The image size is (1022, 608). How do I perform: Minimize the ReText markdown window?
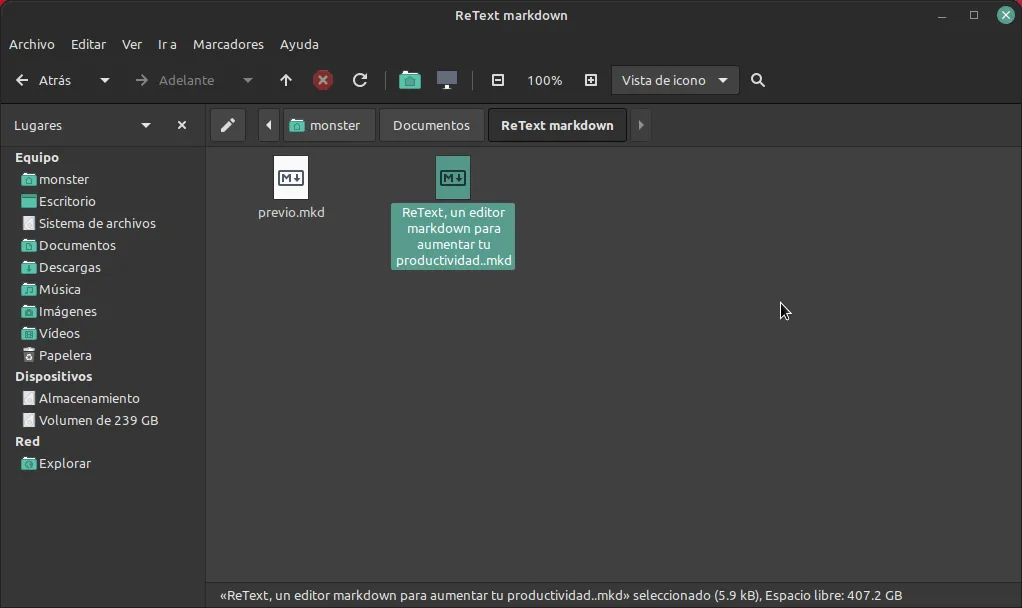click(x=942, y=15)
